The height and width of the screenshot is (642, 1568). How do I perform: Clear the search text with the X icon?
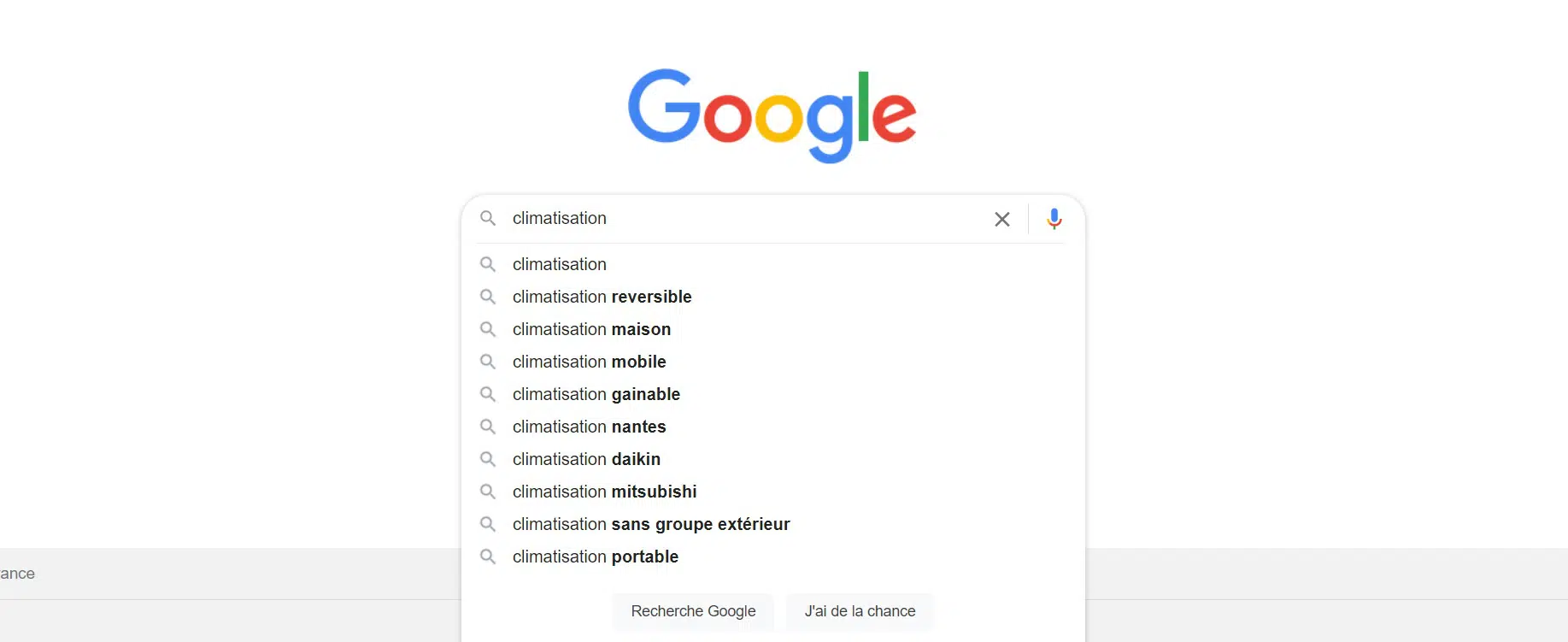1002,220
